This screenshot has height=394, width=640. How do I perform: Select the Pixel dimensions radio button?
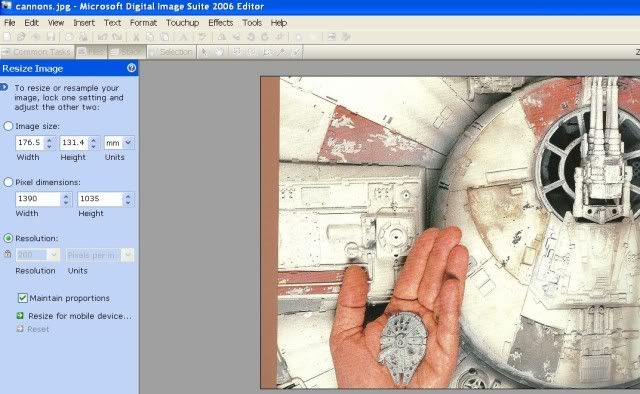(x=8, y=182)
